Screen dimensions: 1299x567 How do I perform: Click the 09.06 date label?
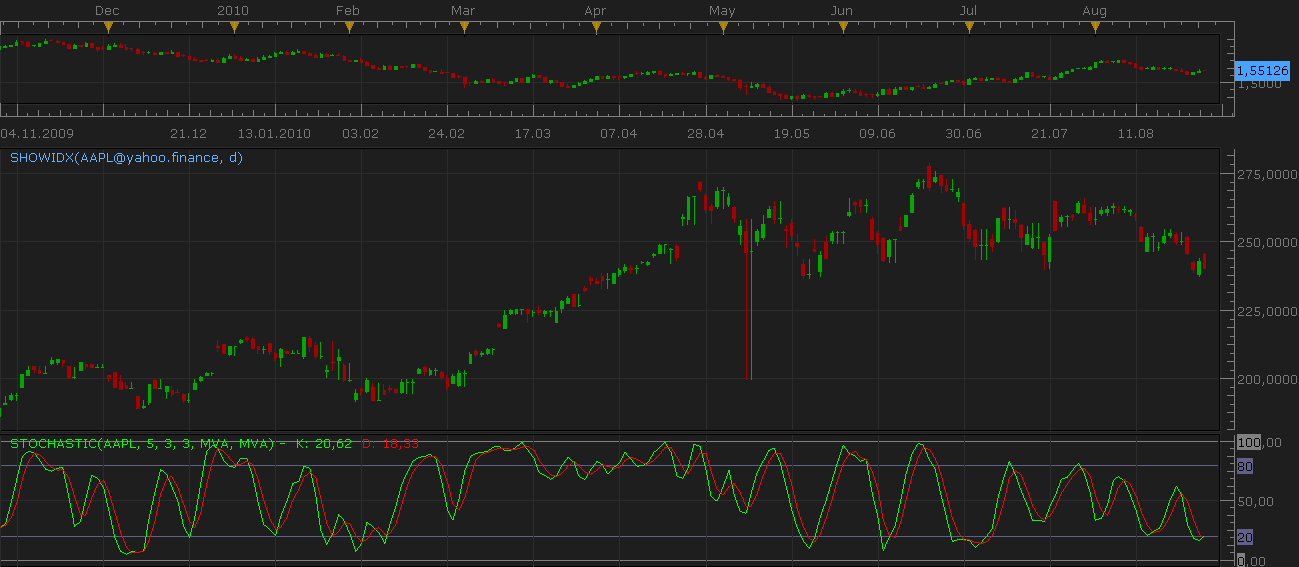coord(877,133)
